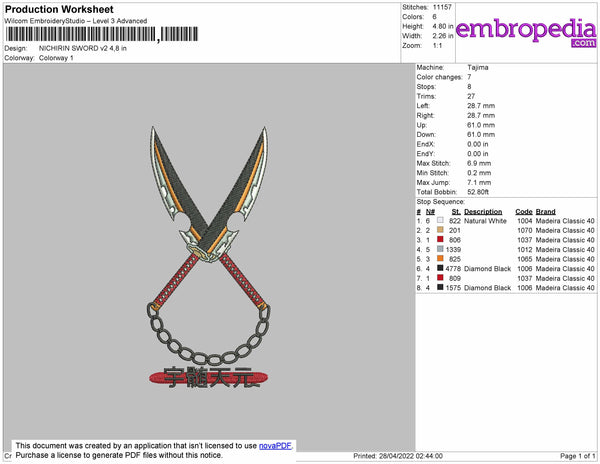Click 'Natural White' description in stop 1
Screen dimensions: 600x464
[485, 221]
